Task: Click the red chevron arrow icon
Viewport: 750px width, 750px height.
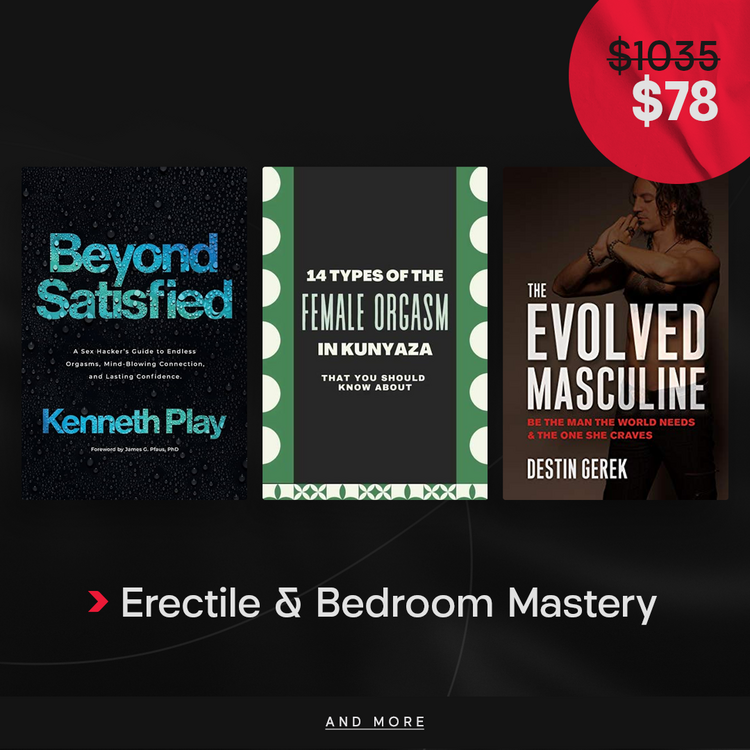Action: pos(98,601)
